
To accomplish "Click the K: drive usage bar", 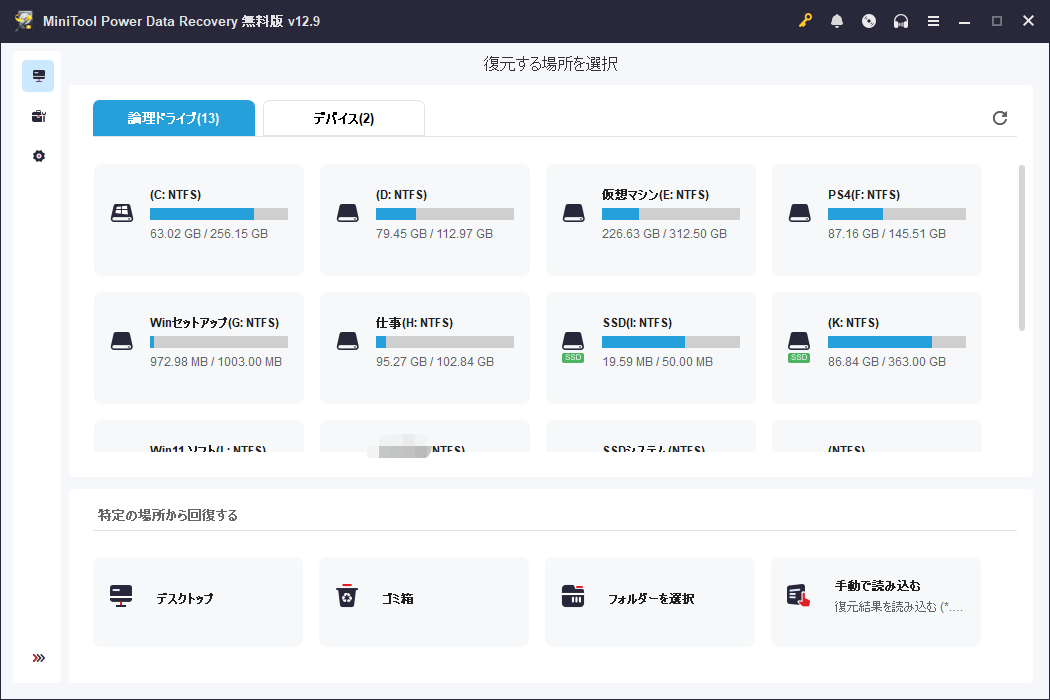I will pyautogui.click(x=897, y=342).
